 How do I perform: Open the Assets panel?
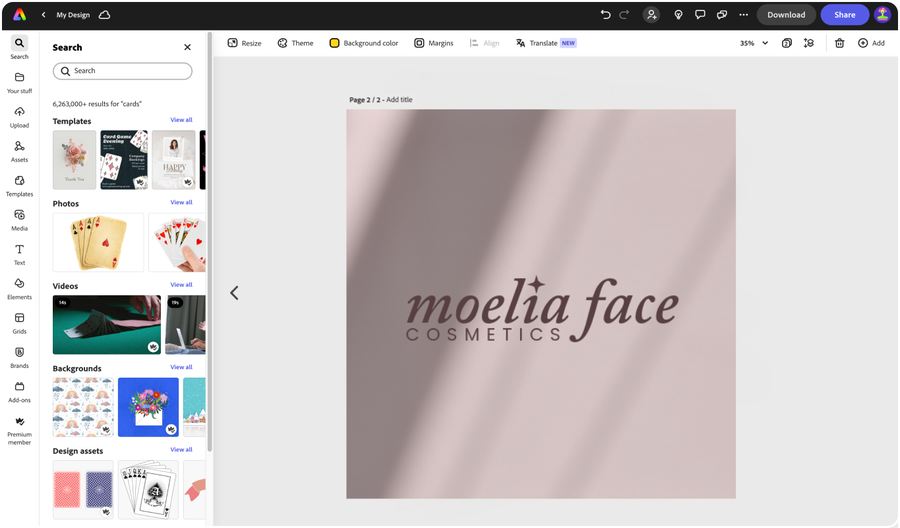(x=19, y=152)
